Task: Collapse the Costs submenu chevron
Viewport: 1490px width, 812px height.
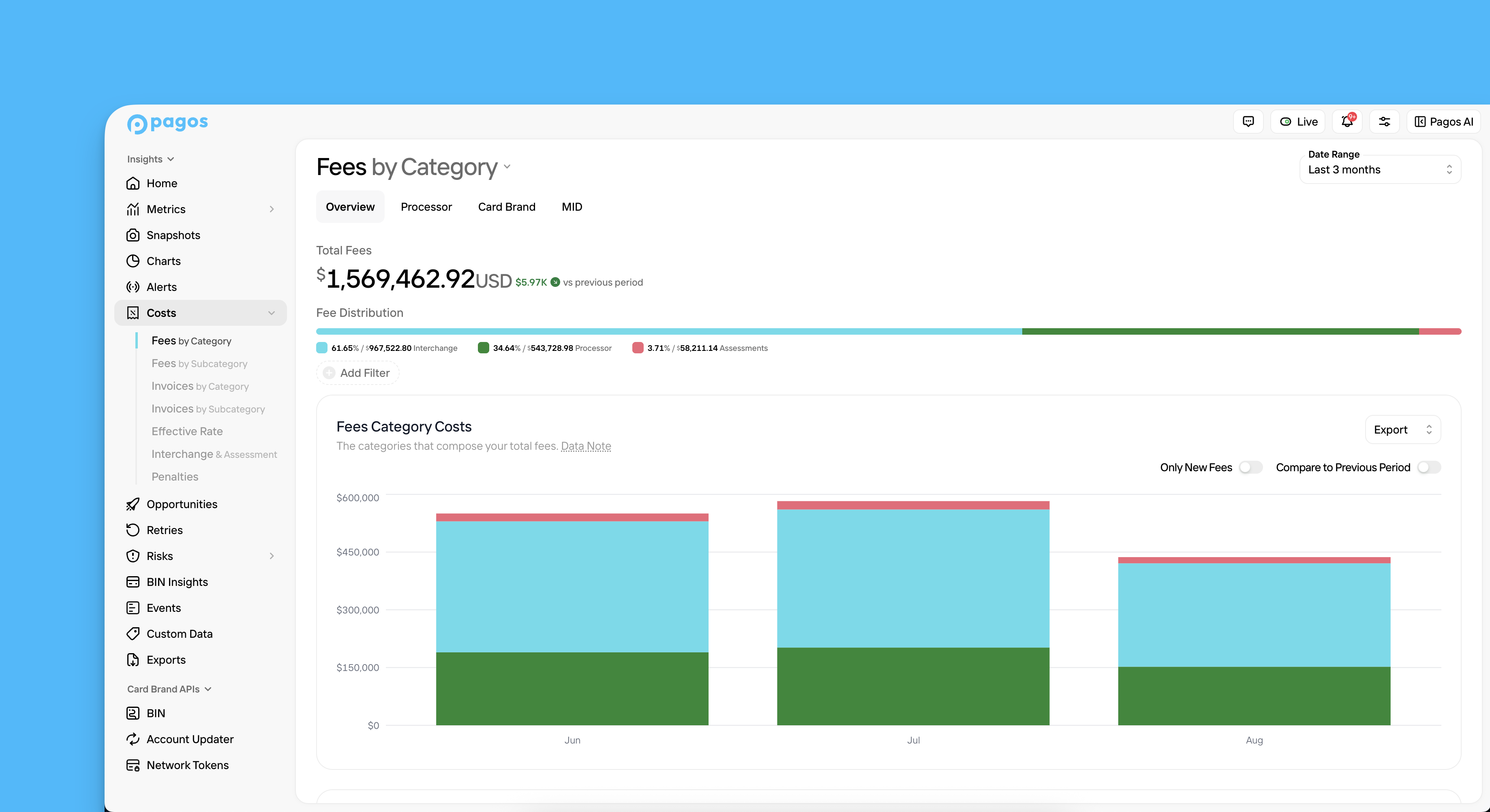Action: click(271, 313)
